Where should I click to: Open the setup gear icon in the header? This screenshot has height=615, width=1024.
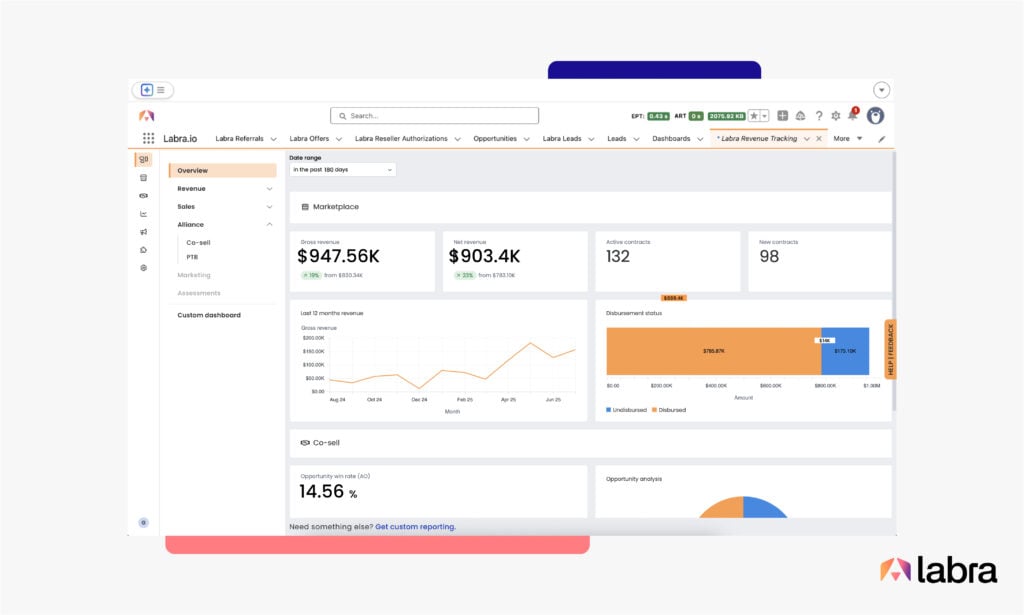pos(835,116)
